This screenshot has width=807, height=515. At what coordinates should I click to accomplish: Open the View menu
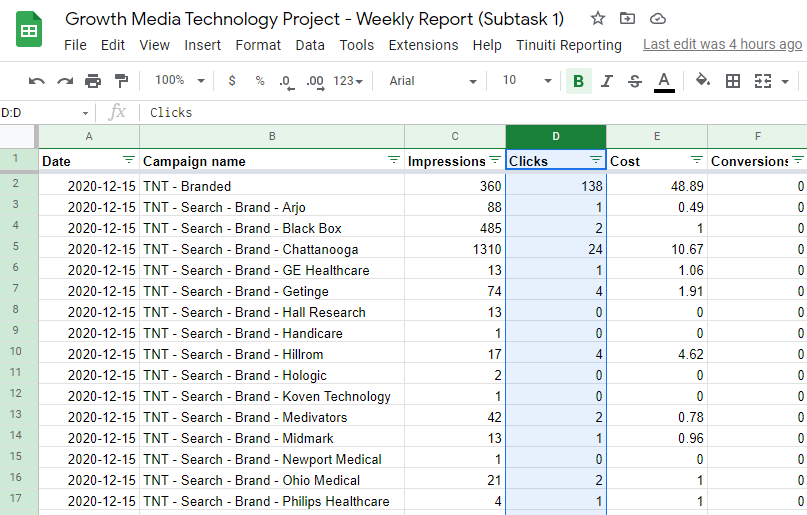coord(154,45)
